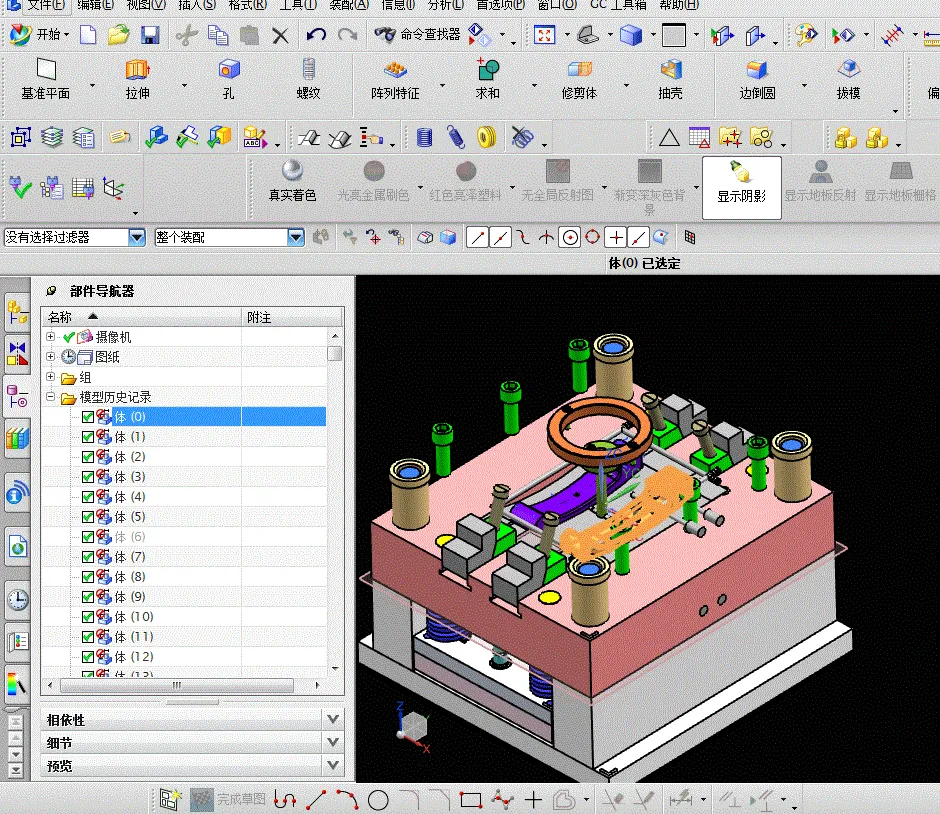The height and width of the screenshot is (814, 940).
Task: Open the 没有选择过滤器 dropdown
Action: pos(137,238)
